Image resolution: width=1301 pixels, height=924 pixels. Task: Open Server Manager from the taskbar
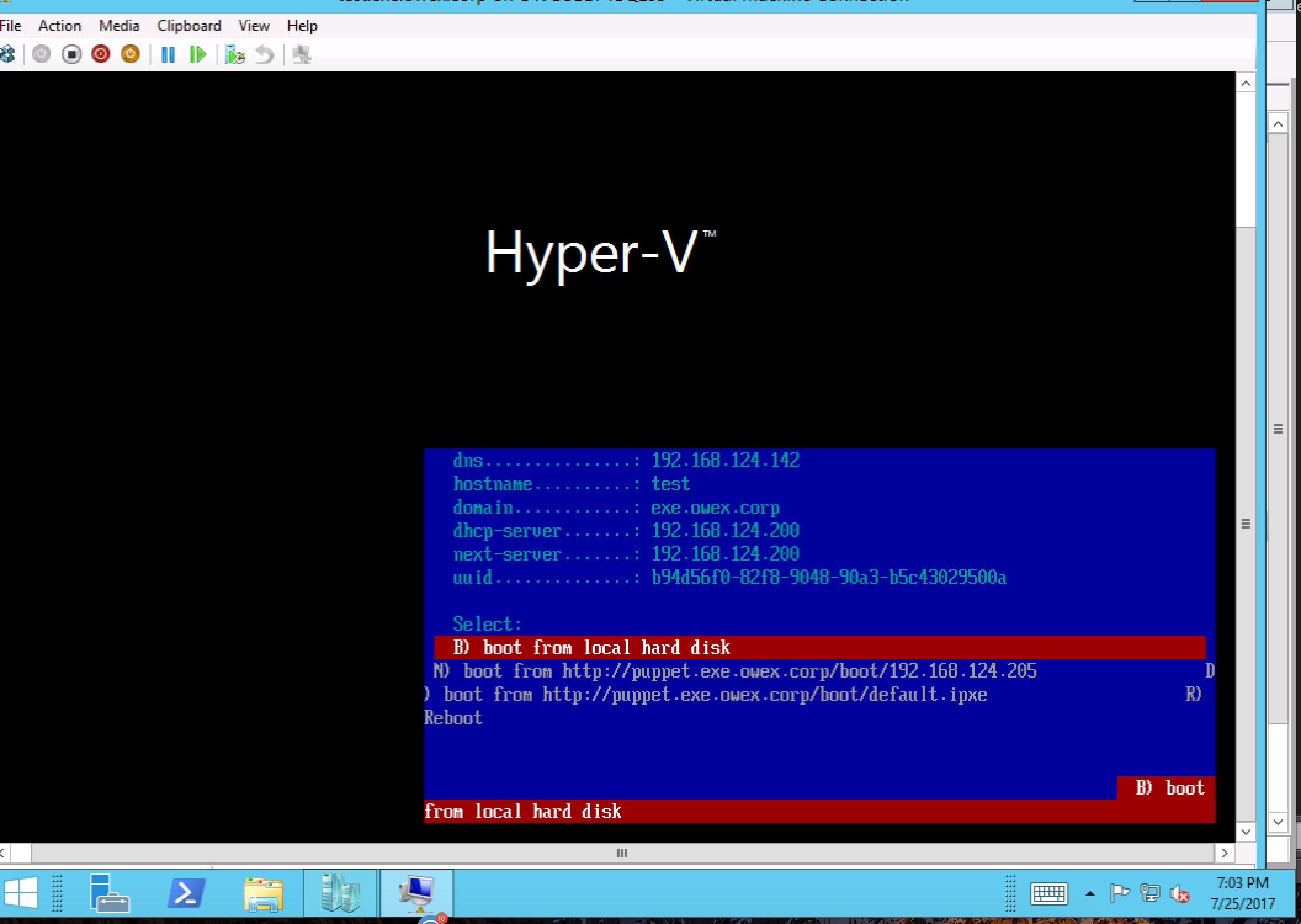coord(109,893)
